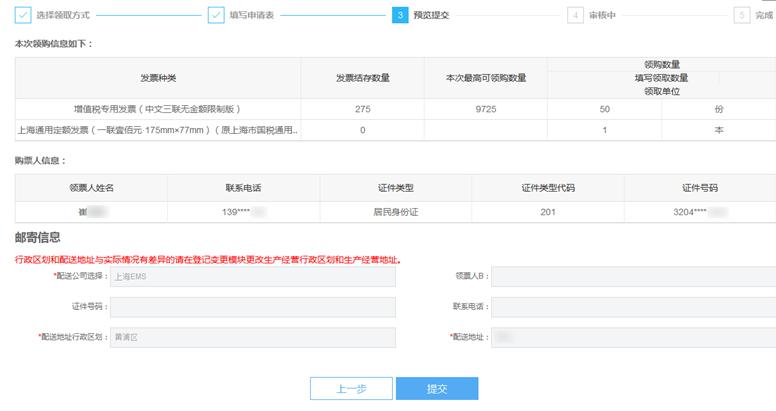
Task: Submit the form with the 提交 button
Action: (437, 388)
